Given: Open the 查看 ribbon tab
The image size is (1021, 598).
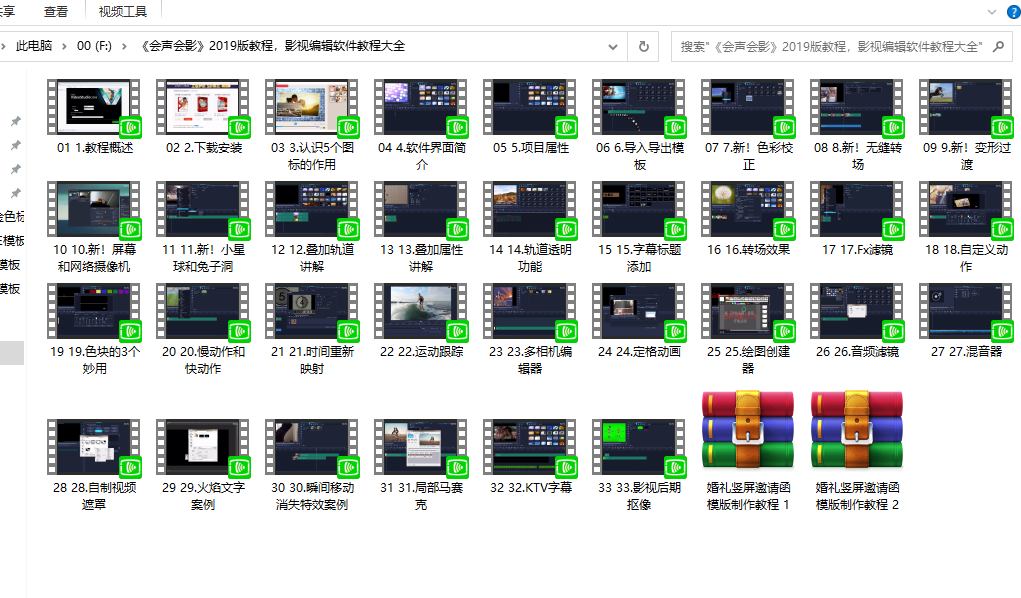Looking at the screenshot, I should tap(56, 11).
